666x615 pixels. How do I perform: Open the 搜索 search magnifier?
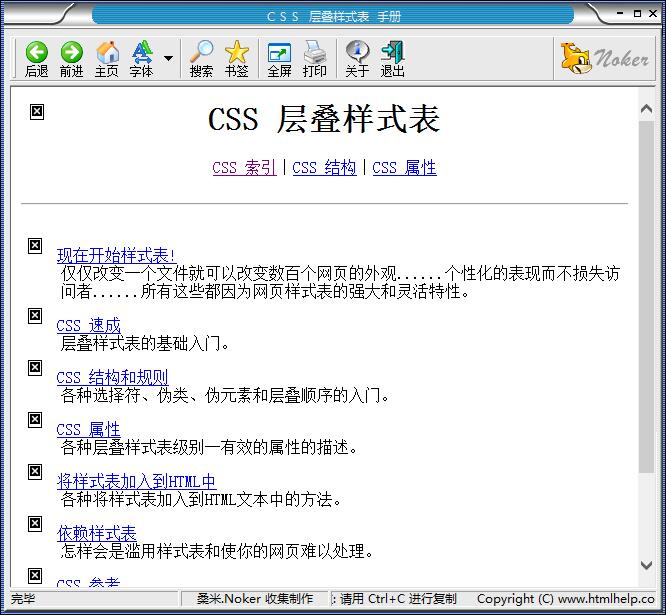201,59
